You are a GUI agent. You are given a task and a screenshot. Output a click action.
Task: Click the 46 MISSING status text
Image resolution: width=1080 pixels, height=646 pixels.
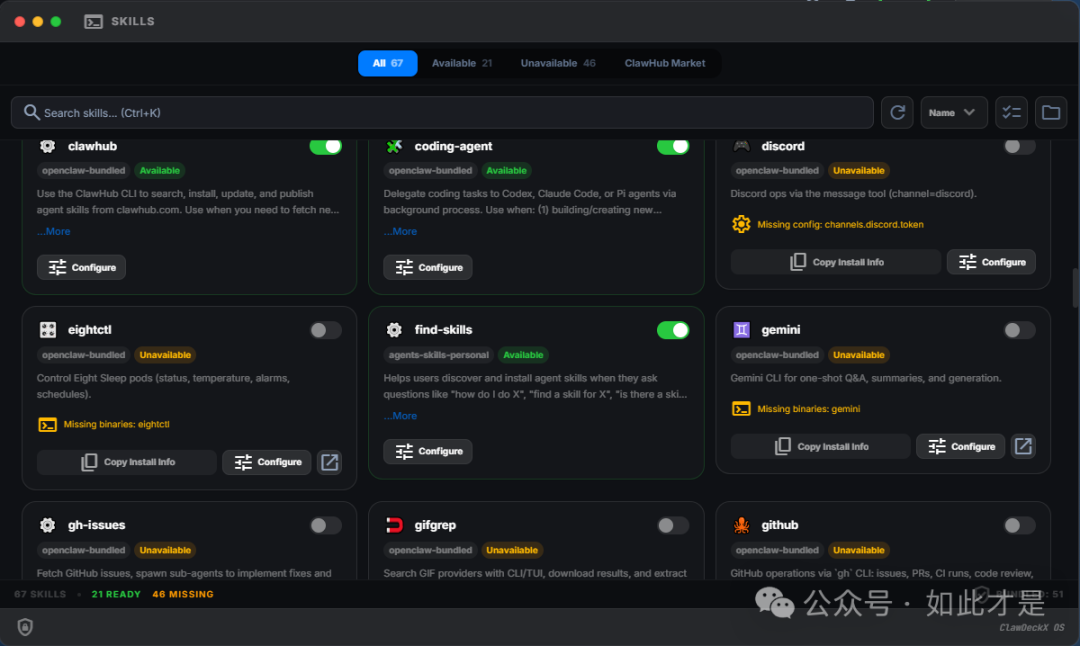[183, 594]
